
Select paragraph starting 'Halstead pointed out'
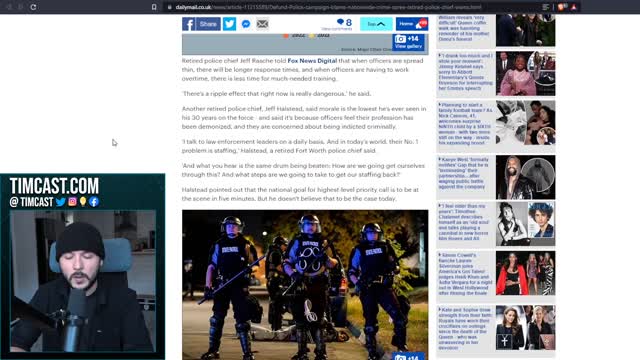(x=300, y=194)
